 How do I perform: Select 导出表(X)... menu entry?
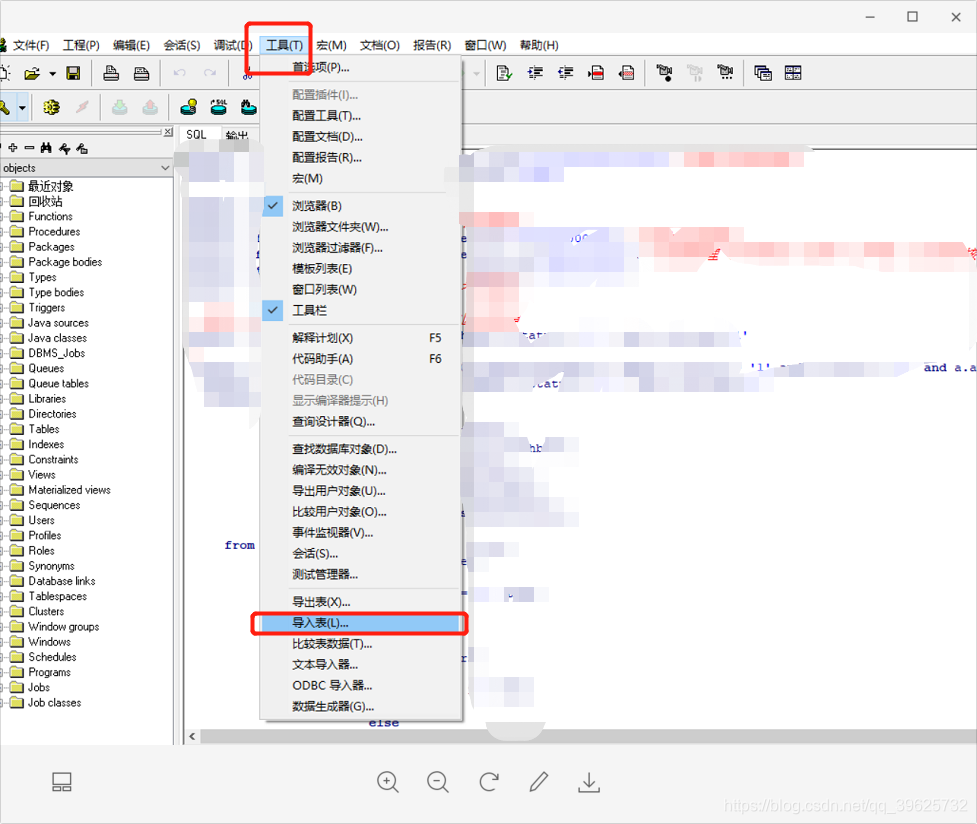[x=361, y=602]
